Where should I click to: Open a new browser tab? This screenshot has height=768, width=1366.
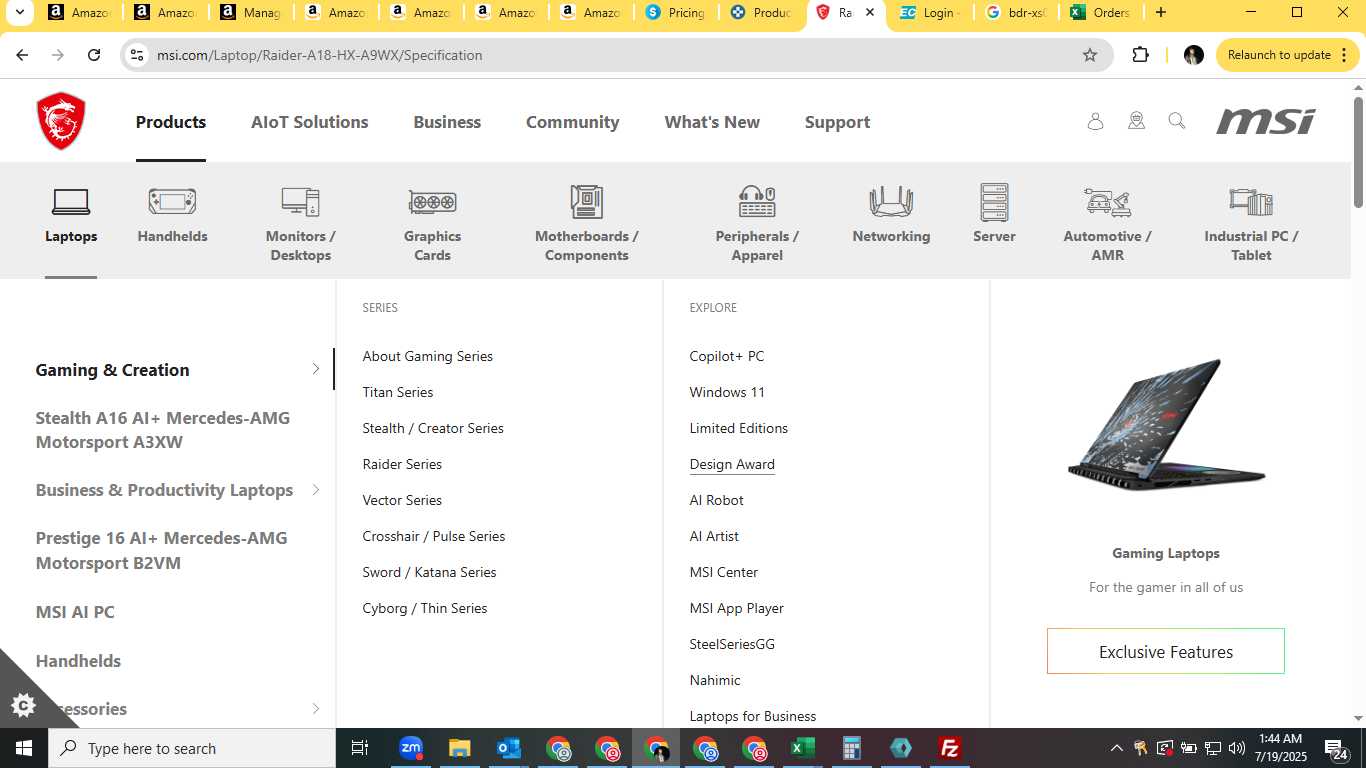point(1160,13)
